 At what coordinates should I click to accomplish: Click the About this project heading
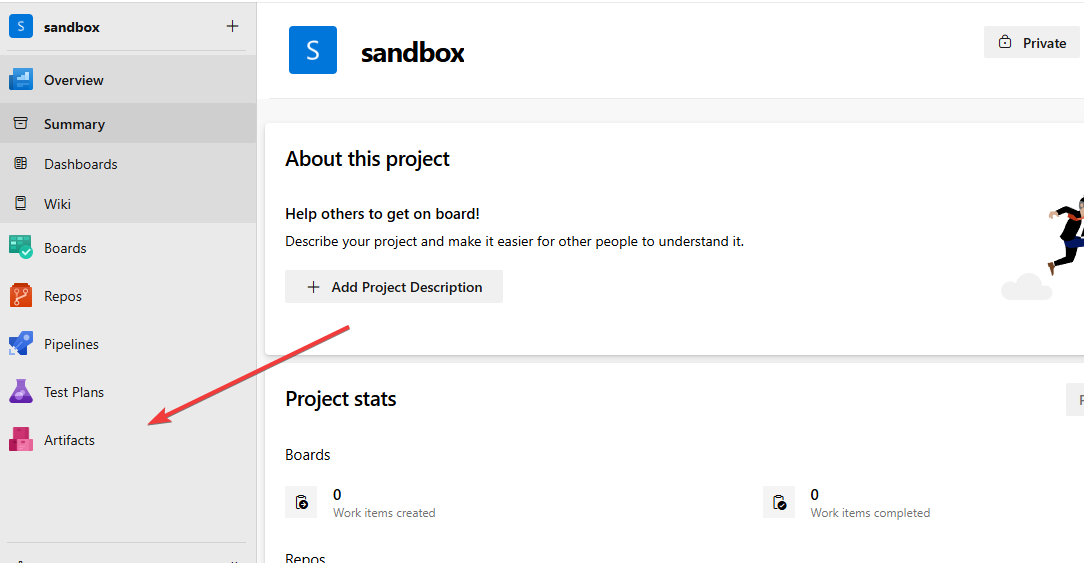367,159
